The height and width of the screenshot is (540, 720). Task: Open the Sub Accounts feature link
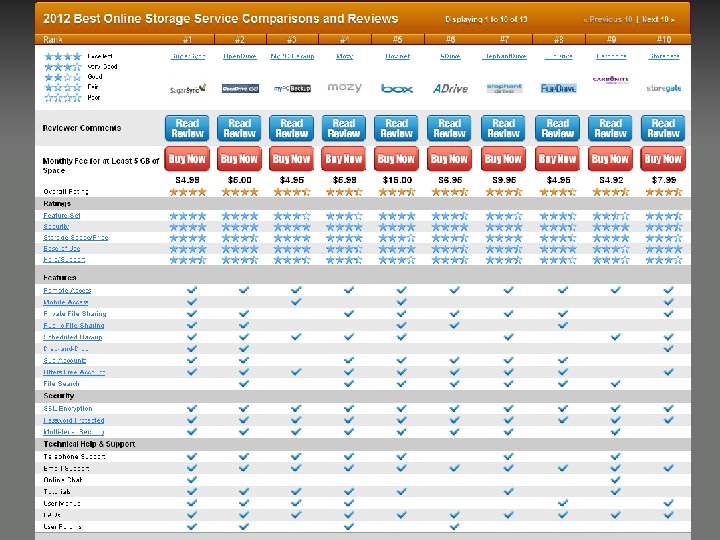coord(65,360)
